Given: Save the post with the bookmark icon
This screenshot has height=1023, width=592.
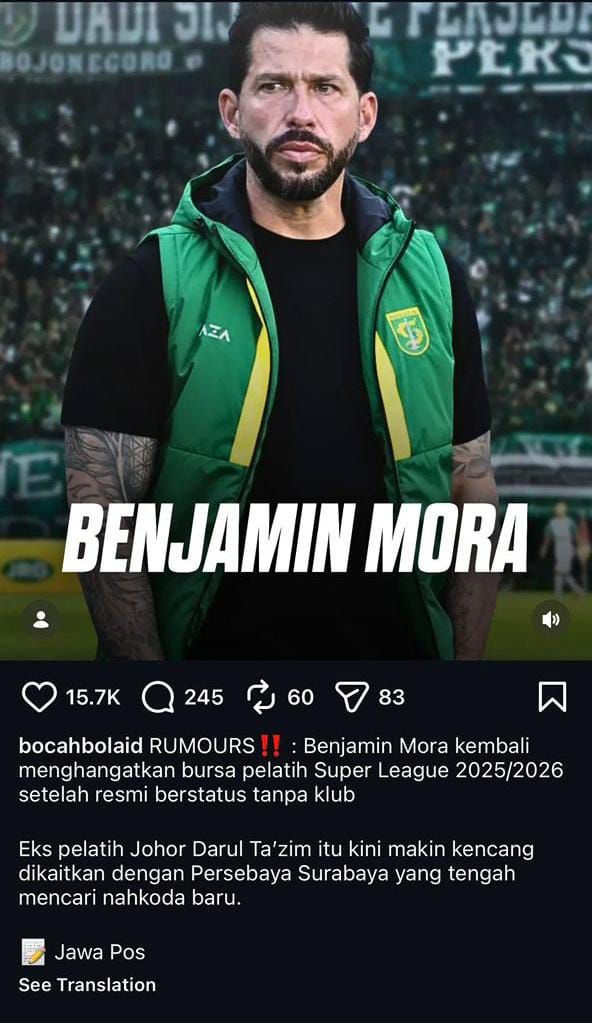Looking at the screenshot, I should pyautogui.click(x=552, y=697).
